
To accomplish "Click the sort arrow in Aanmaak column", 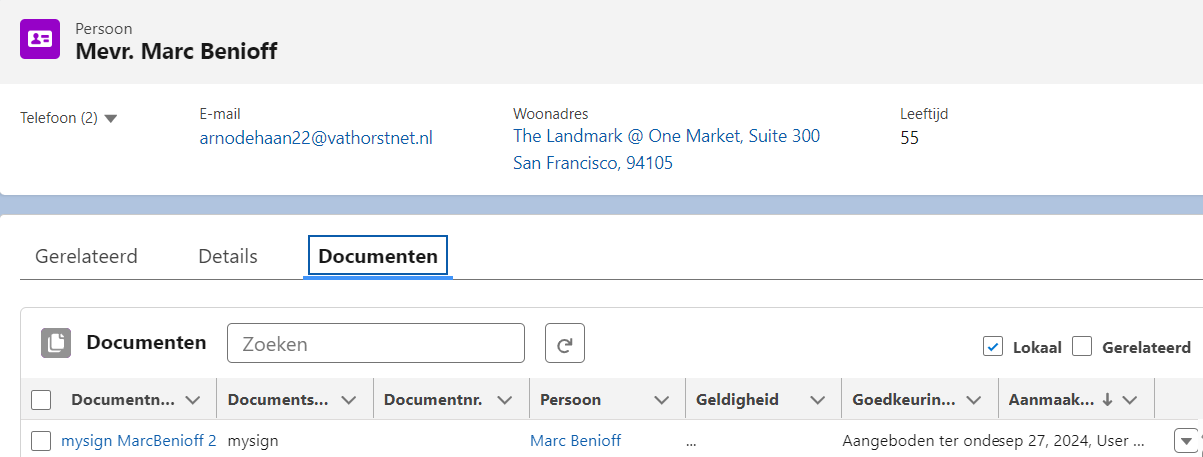I will [1107, 400].
